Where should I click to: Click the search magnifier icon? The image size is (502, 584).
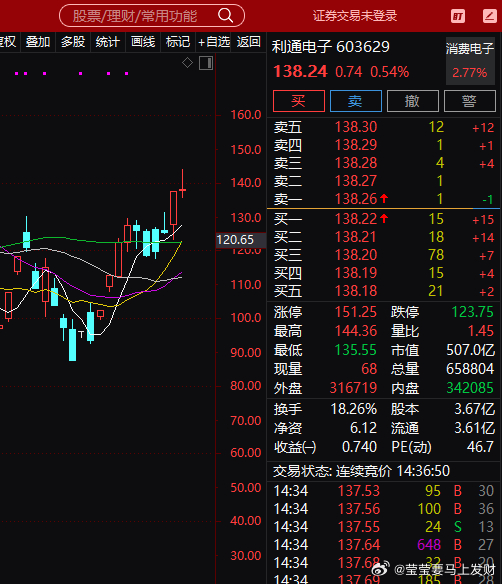(x=225, y=16)
